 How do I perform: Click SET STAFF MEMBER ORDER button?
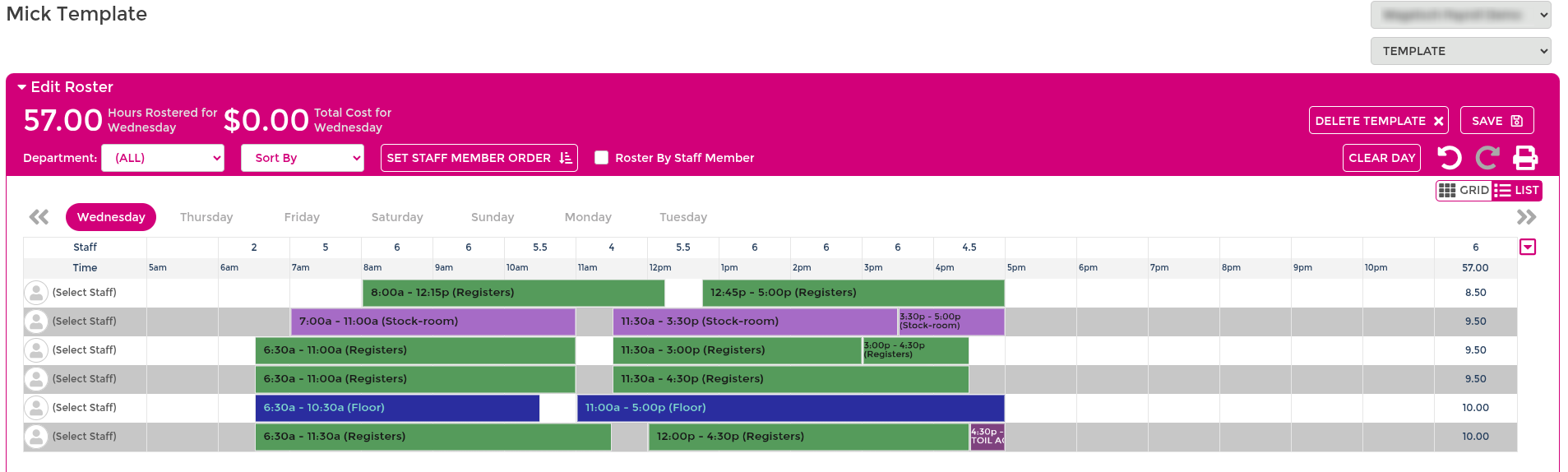point(479,158)
